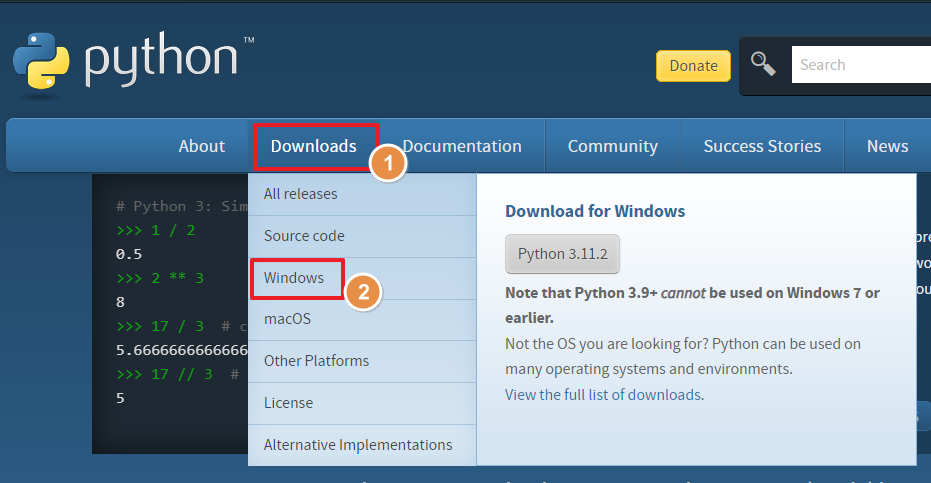This screenshot has width=931, height=483.
Task: Click the Python logo icon
Action: coord(41,61)
